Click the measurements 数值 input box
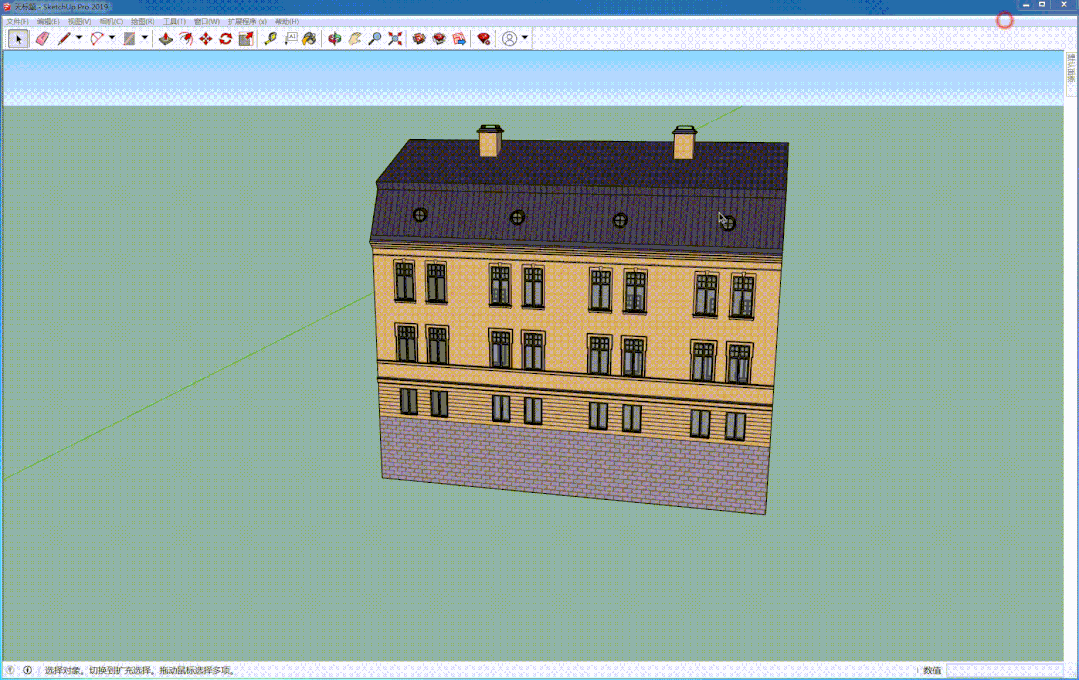The image size is (1079, 680). click(x=1005, y=670)
